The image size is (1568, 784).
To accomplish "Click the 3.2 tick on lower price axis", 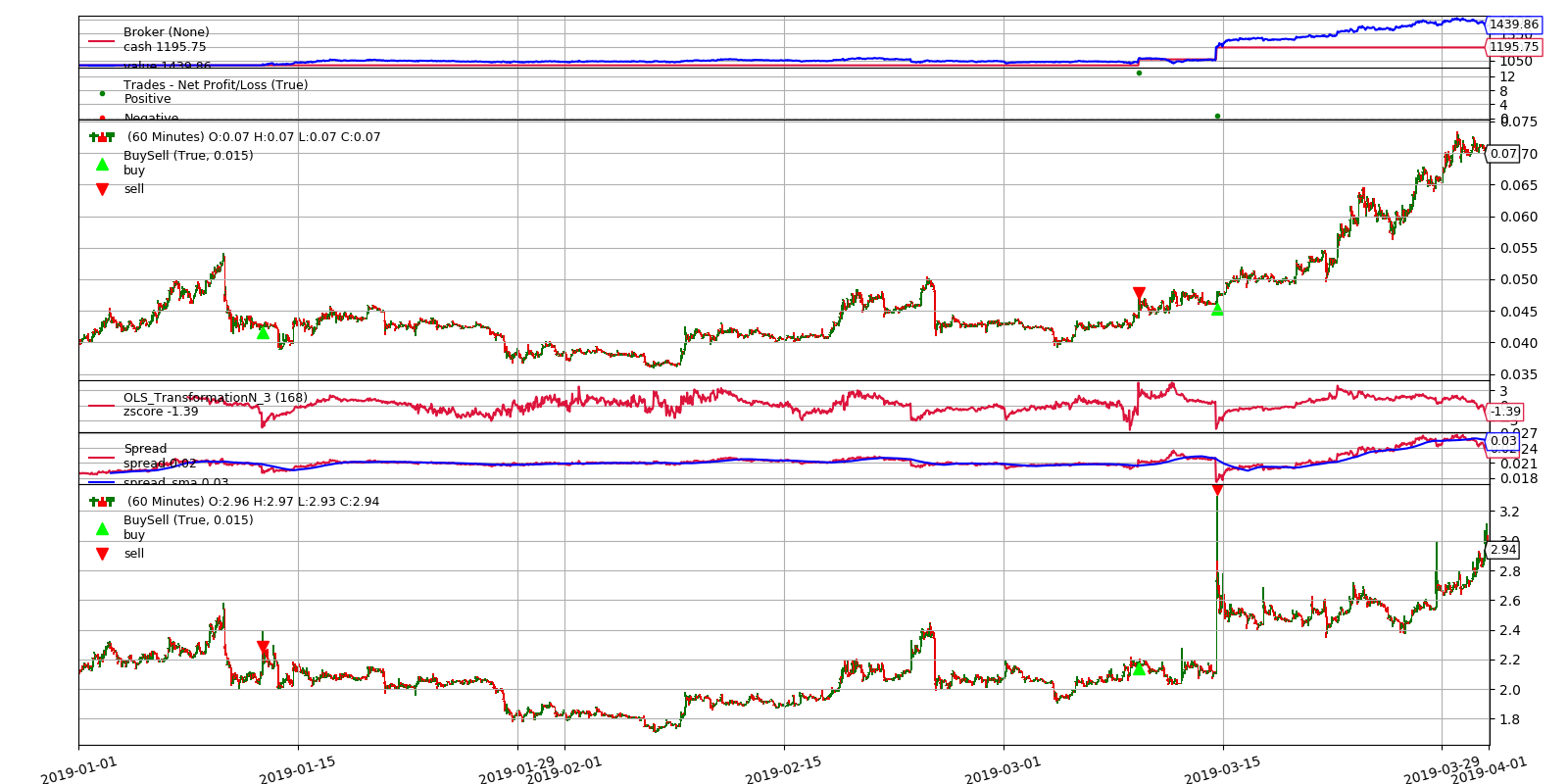I will pyautogui.click(x=1509, y=512).
